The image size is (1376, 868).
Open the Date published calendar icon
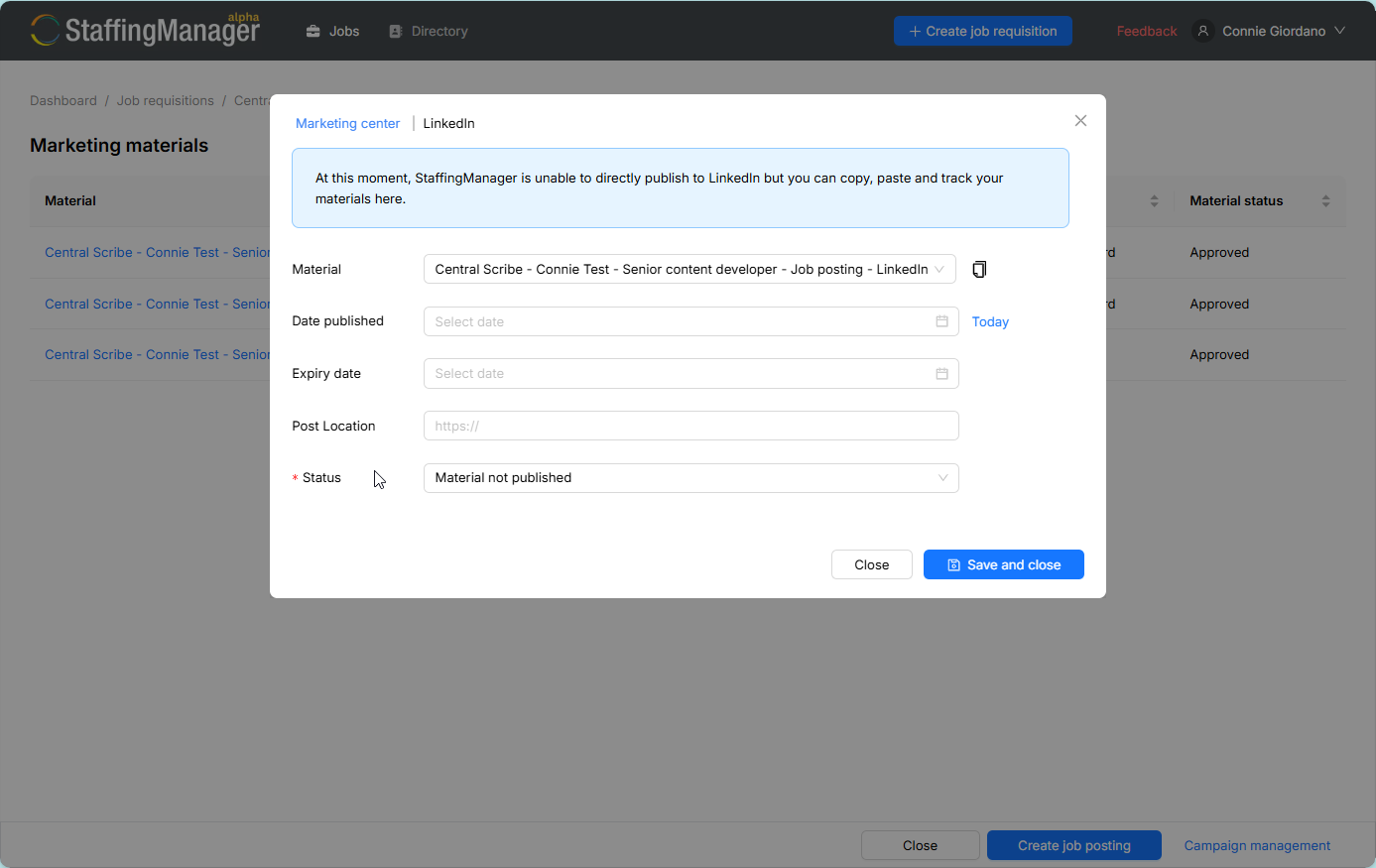pos(941,321)
